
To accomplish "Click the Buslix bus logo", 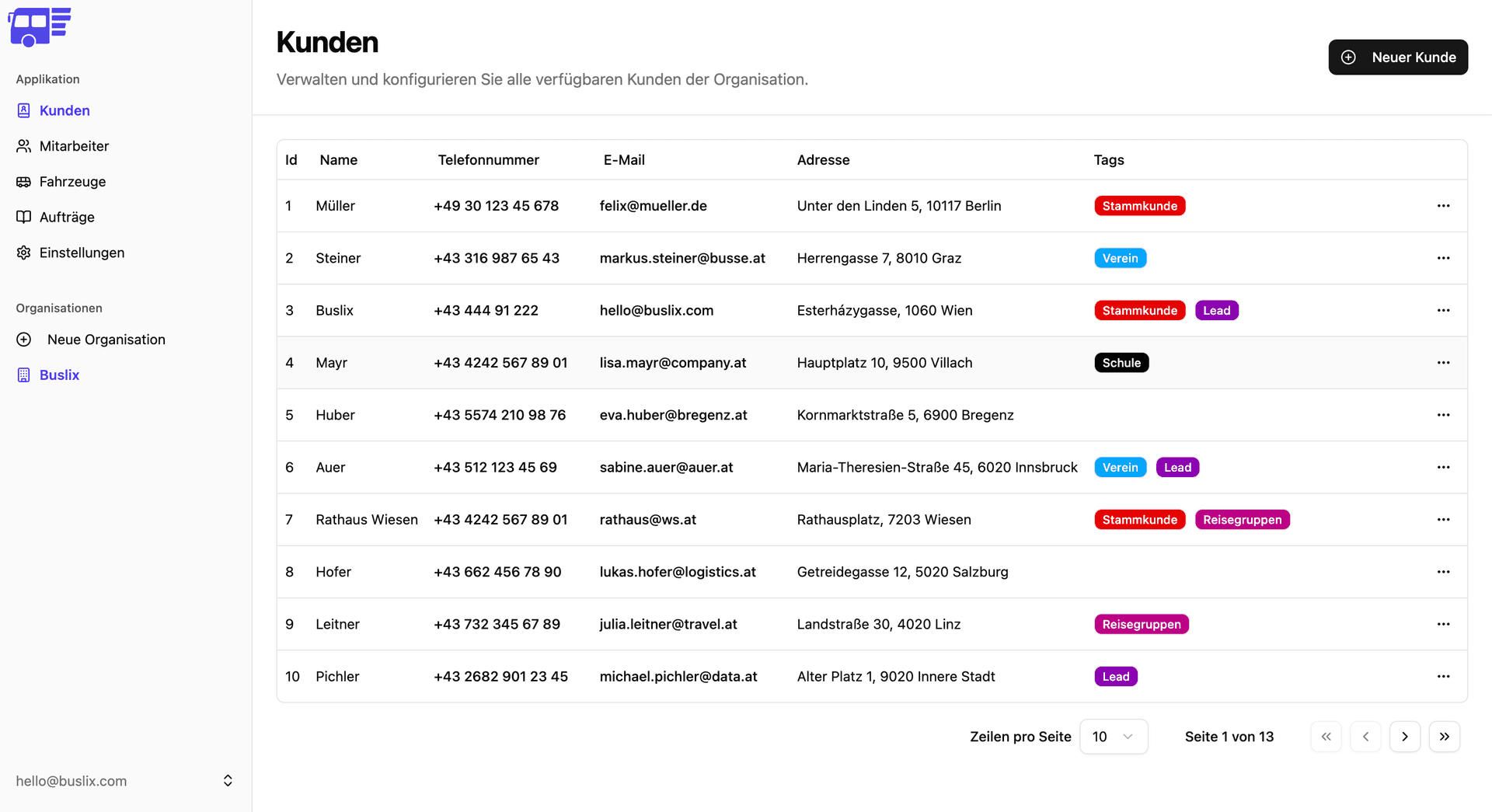I will tap(39, 27).
